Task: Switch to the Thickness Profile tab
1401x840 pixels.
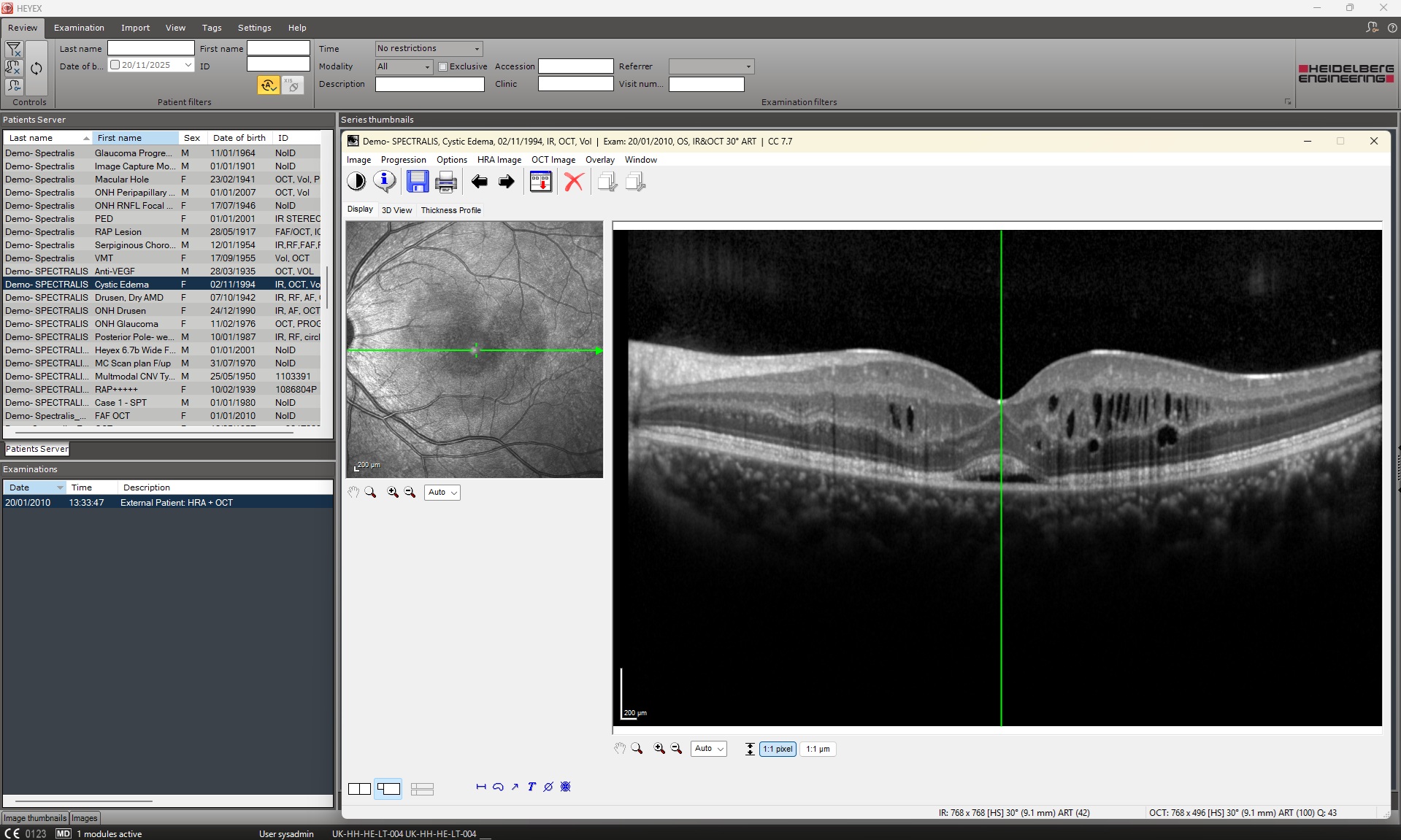Action: pyautogui.click(x=451, y=210)
